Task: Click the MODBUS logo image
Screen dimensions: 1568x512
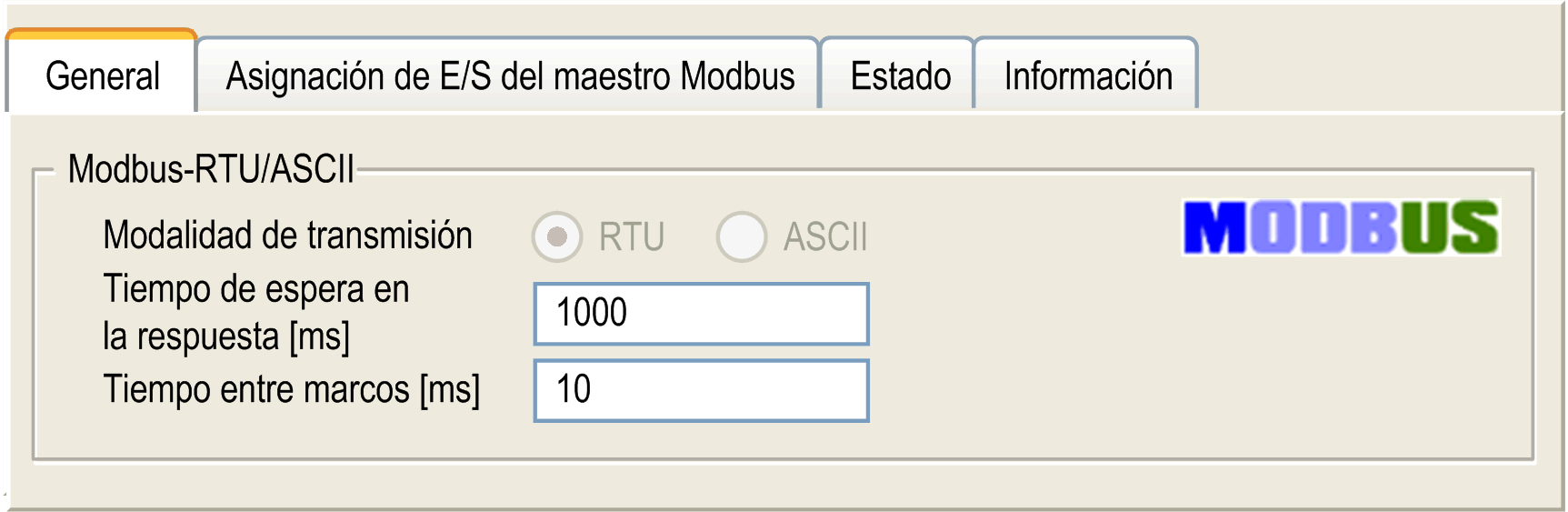Action: click(x=1341, y=227)
